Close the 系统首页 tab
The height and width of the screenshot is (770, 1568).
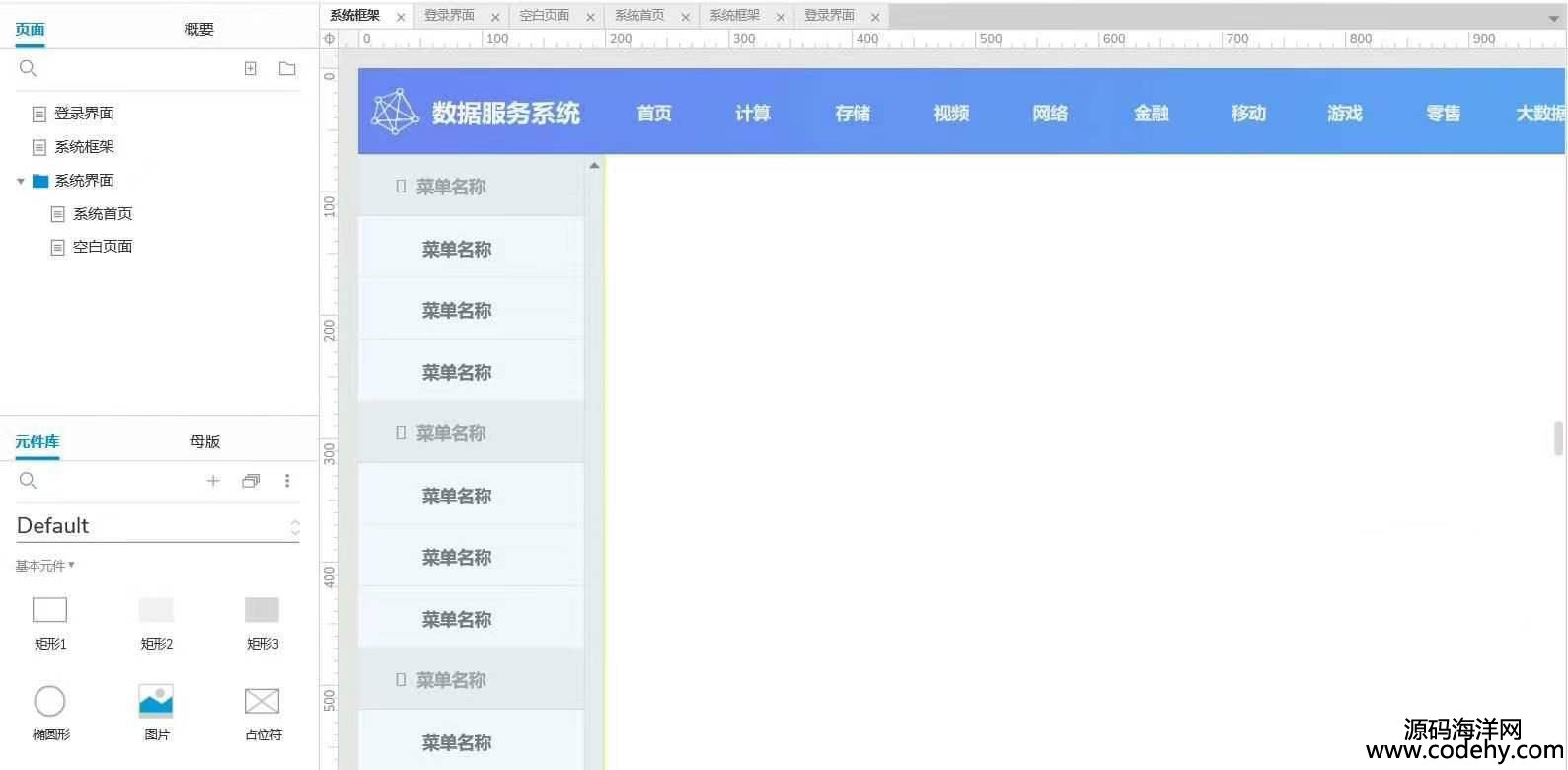coord(685,17)
